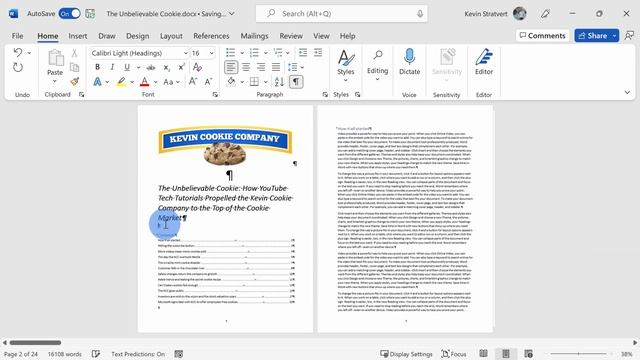The height and width of the screenshot is (360, 640).
Task: Click the proofing check icon in status bar
Action: (x=96, y=354)
